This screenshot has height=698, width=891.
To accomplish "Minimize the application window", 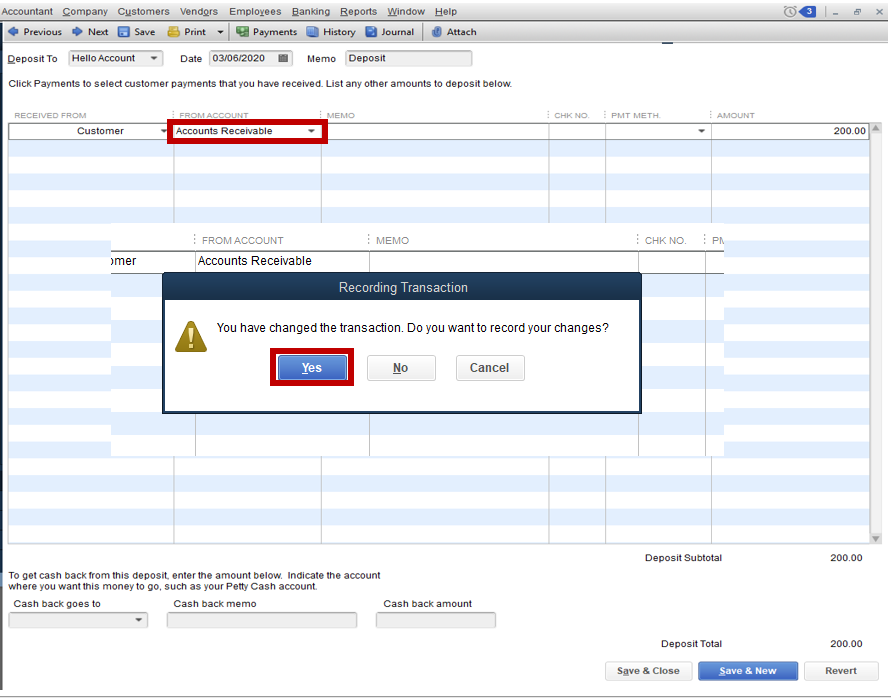I will pyautogui.click(x=835, y=12).
